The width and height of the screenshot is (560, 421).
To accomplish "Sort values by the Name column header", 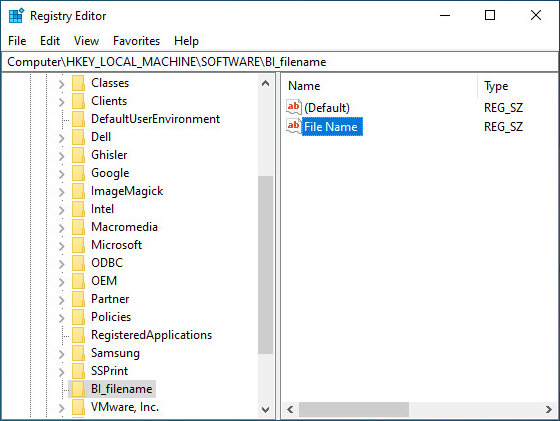I will point(380,86).
